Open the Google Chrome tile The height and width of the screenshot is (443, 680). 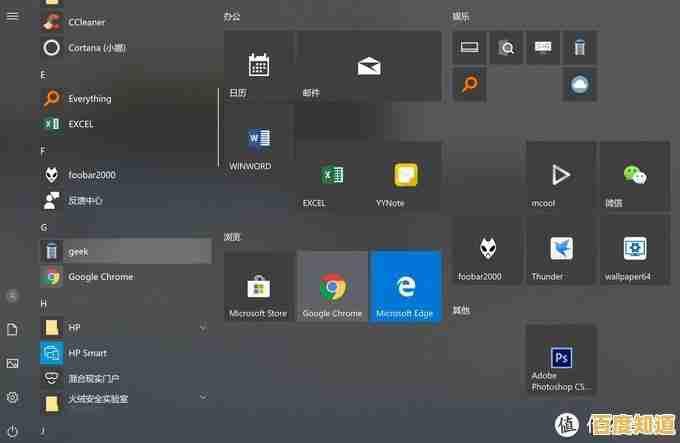332,286
